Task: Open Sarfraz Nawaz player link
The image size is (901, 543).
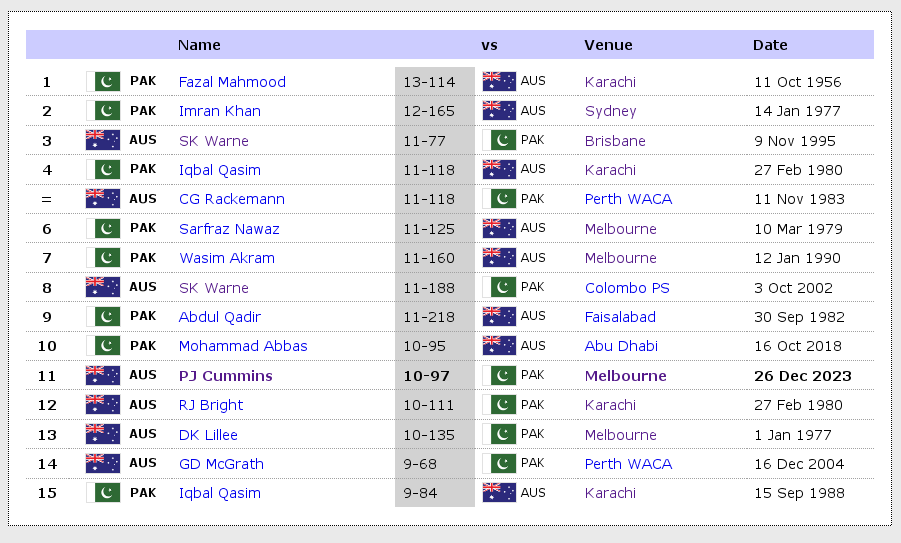Action: tap(229, 229)
